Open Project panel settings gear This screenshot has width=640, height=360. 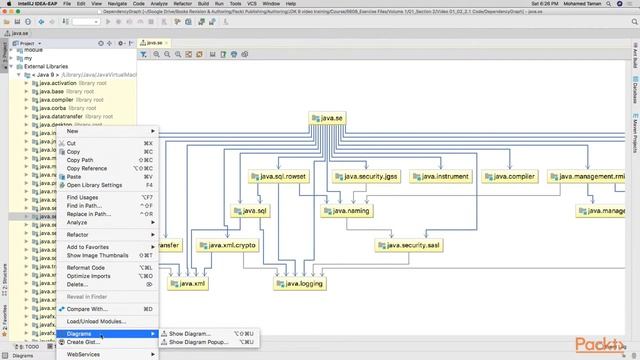click(x=121, y=43)
